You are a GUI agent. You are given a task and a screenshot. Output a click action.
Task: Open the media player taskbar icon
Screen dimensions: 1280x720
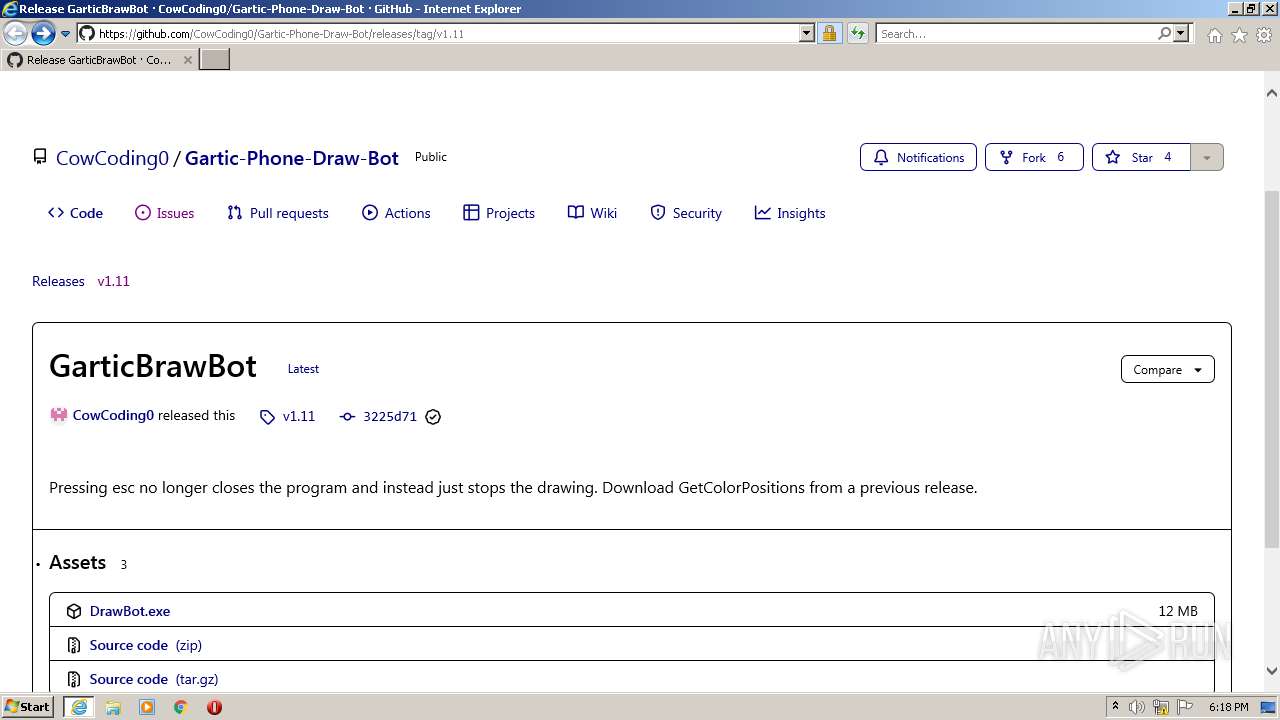147,707
